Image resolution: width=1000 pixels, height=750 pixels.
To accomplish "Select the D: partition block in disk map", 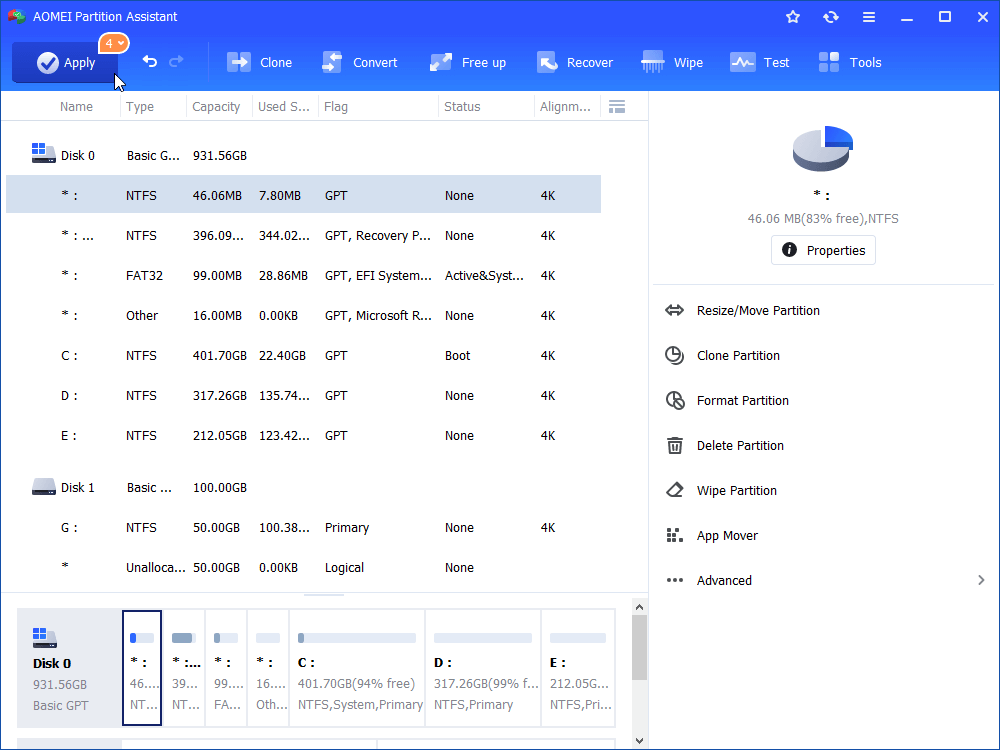I will [483, 668].
